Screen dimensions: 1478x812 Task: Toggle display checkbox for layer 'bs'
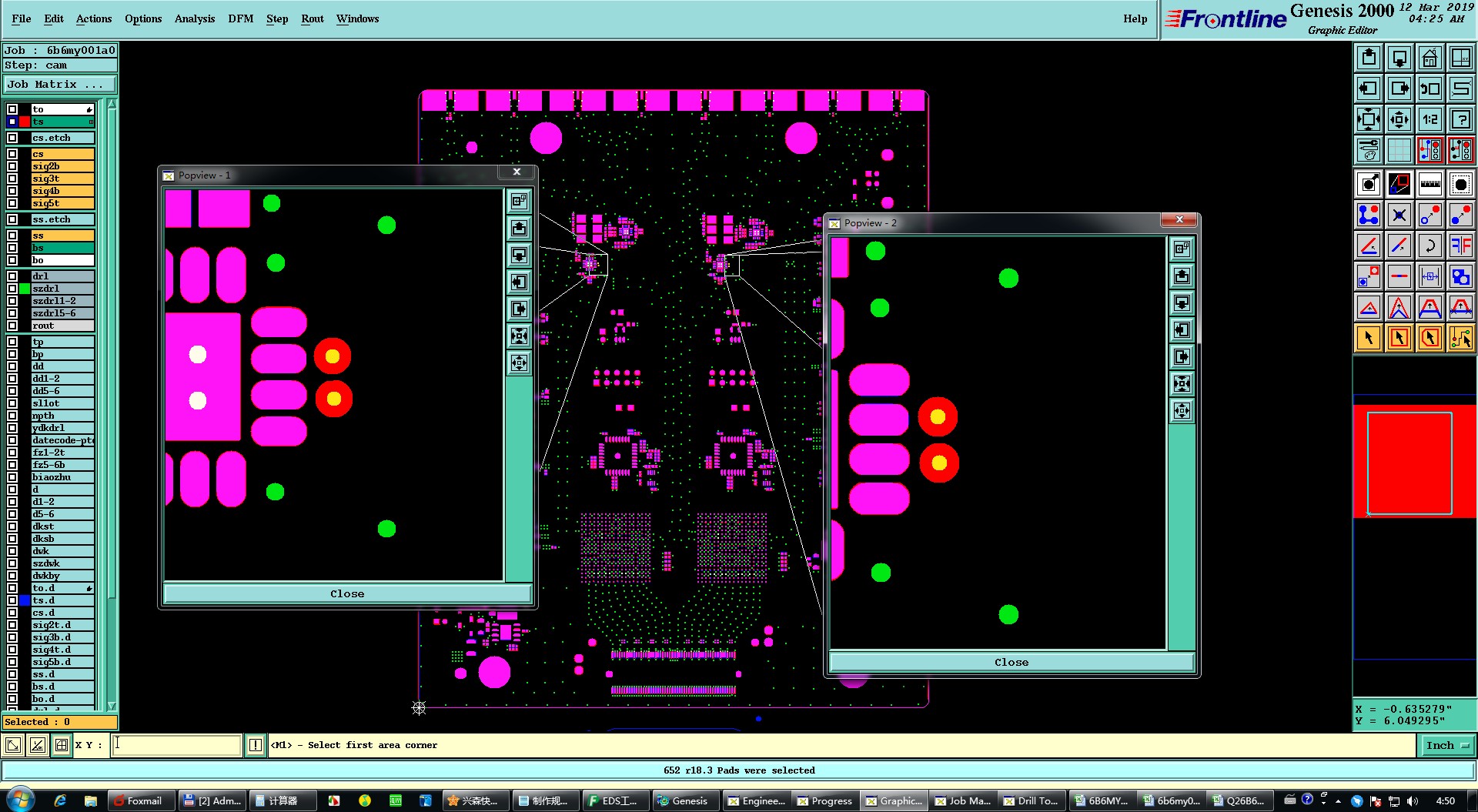12,248
